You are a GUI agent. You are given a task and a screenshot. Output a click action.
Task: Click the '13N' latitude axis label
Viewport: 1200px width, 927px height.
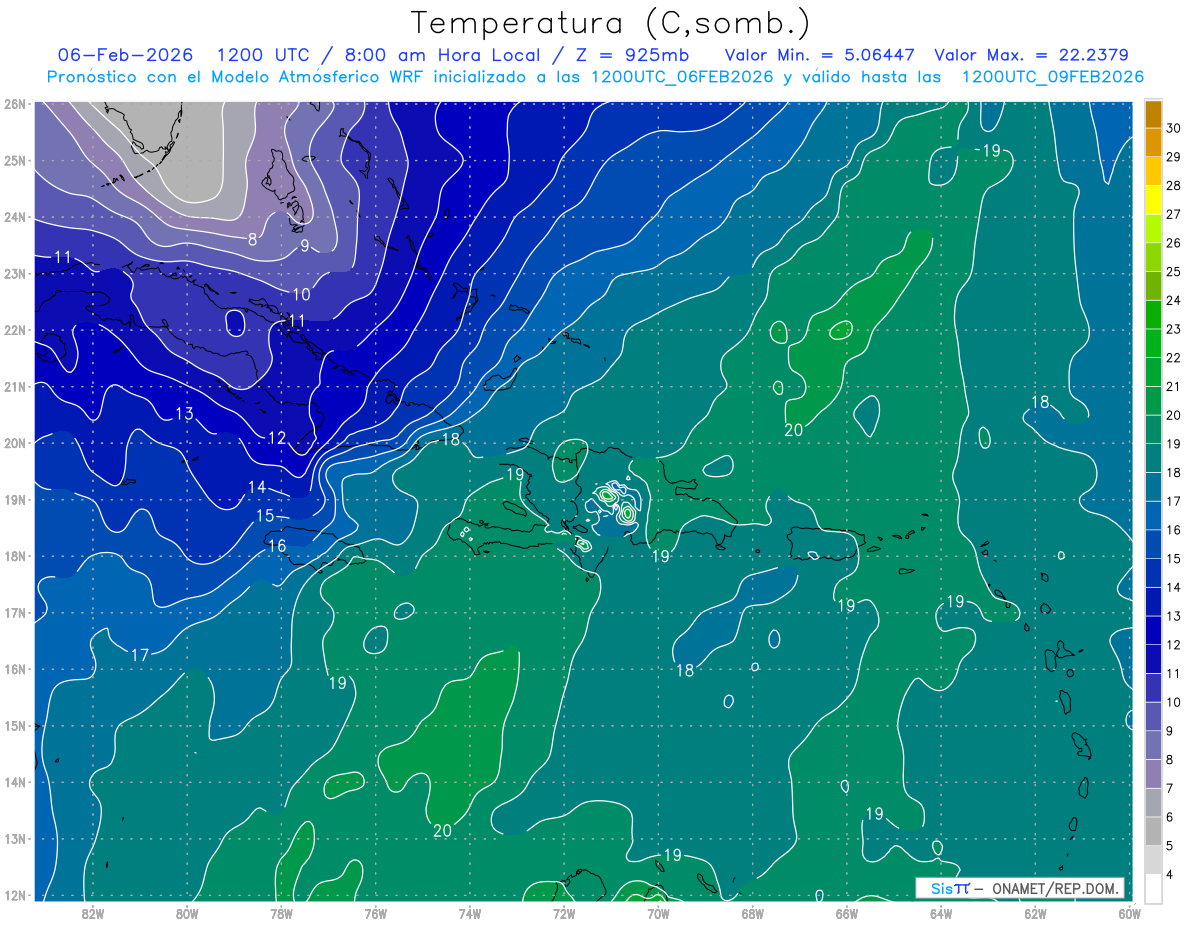click(x=15, y=839)
